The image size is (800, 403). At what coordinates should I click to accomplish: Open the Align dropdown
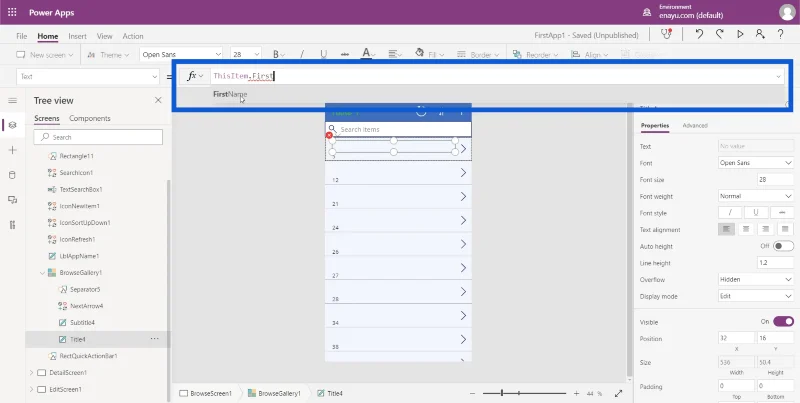[589, 55]
